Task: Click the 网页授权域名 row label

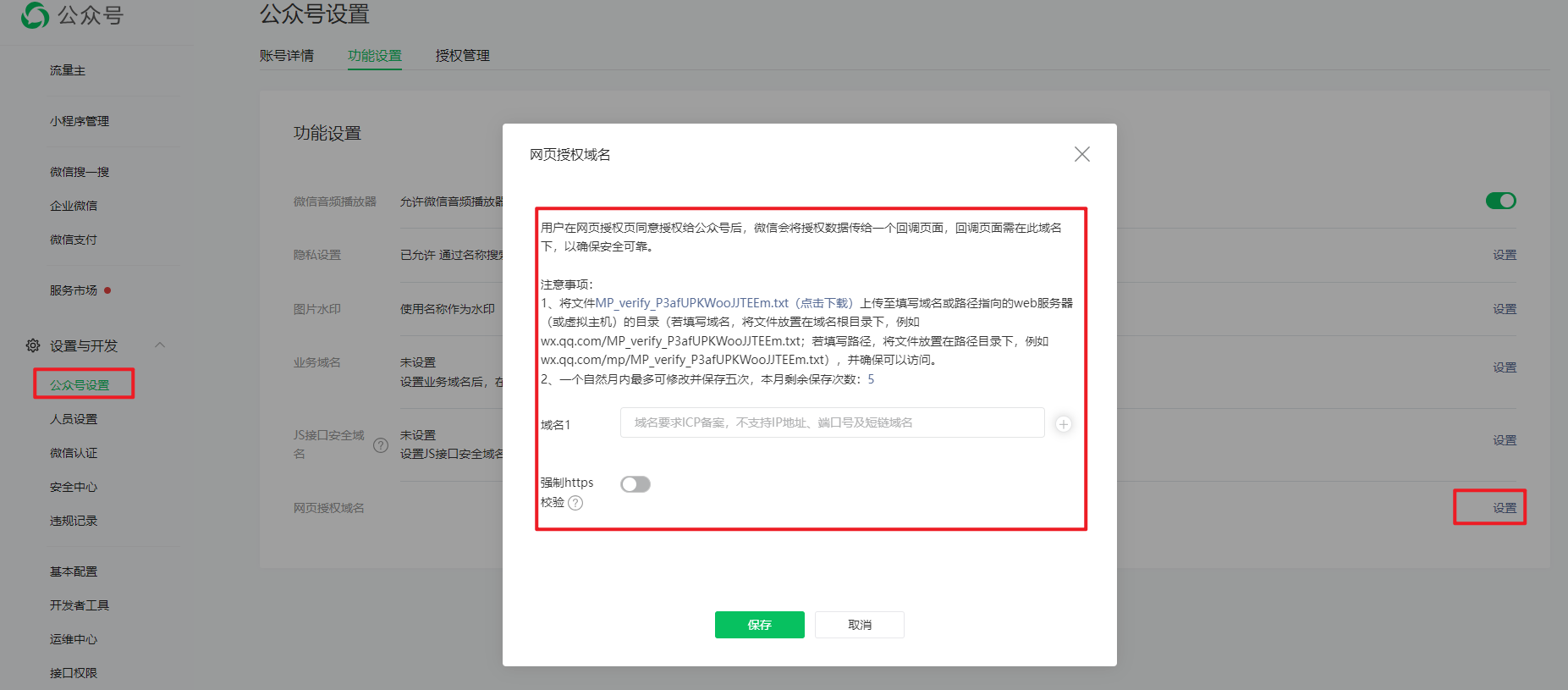Action: (329, 508)
